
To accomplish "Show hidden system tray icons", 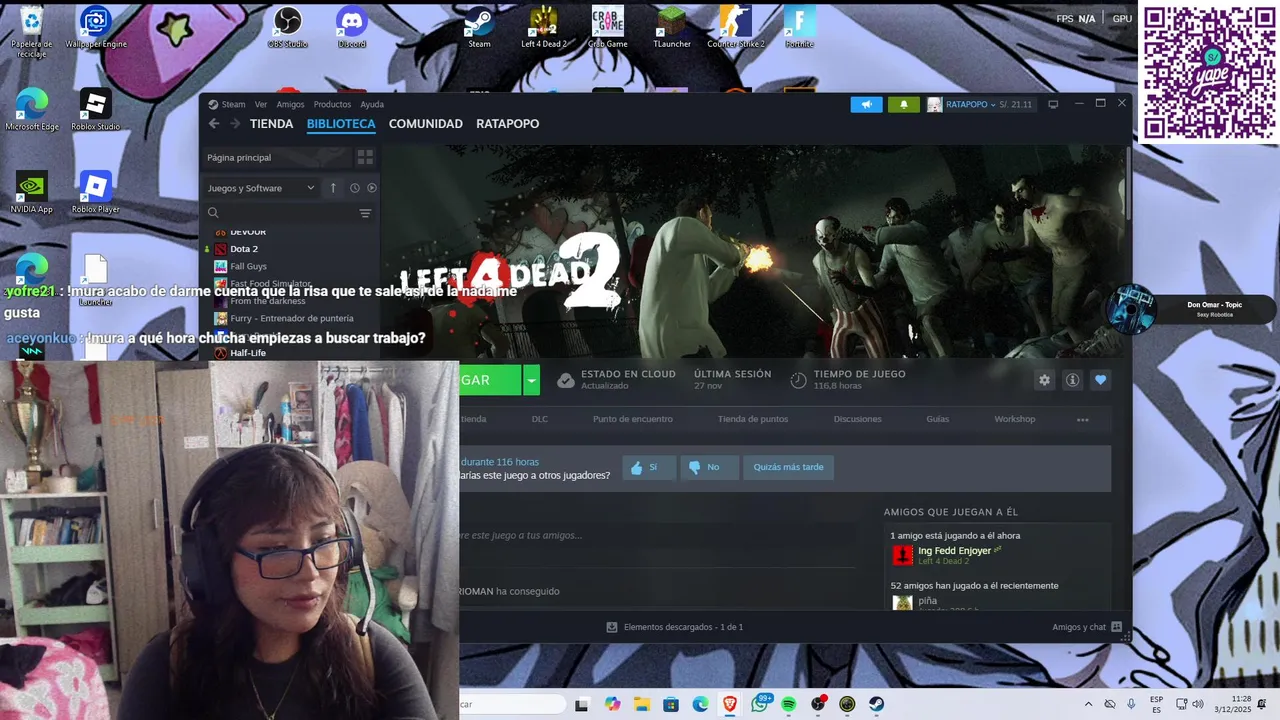I will click(x=1088, y=704).
